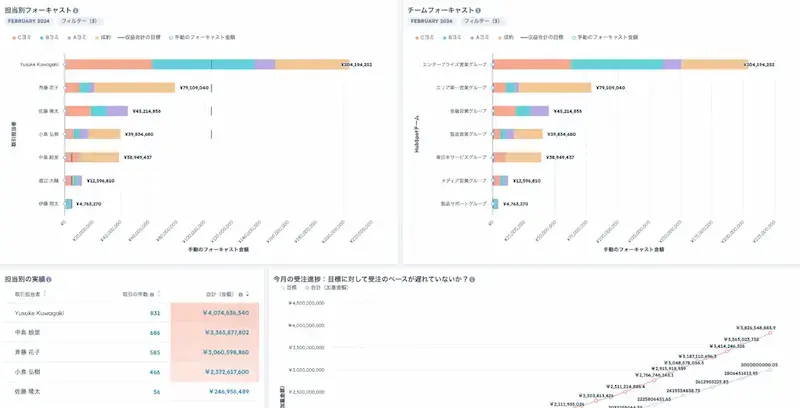Open amount ¥246,956,489 for 佐藤 隆太
The image size is (800, 408).
[x=229, y=392]
